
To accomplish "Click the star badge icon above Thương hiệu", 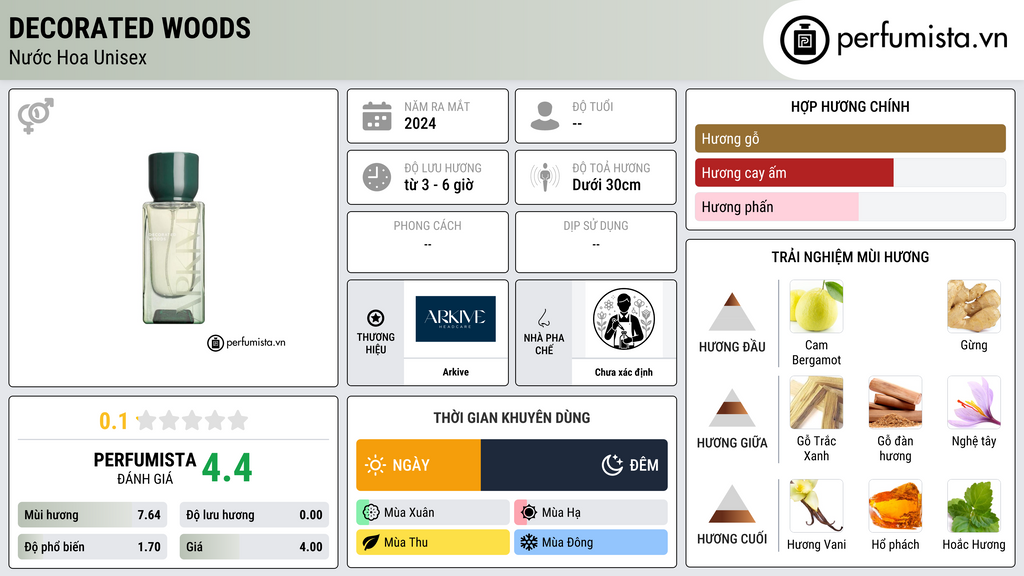I will tap(376, 318).
